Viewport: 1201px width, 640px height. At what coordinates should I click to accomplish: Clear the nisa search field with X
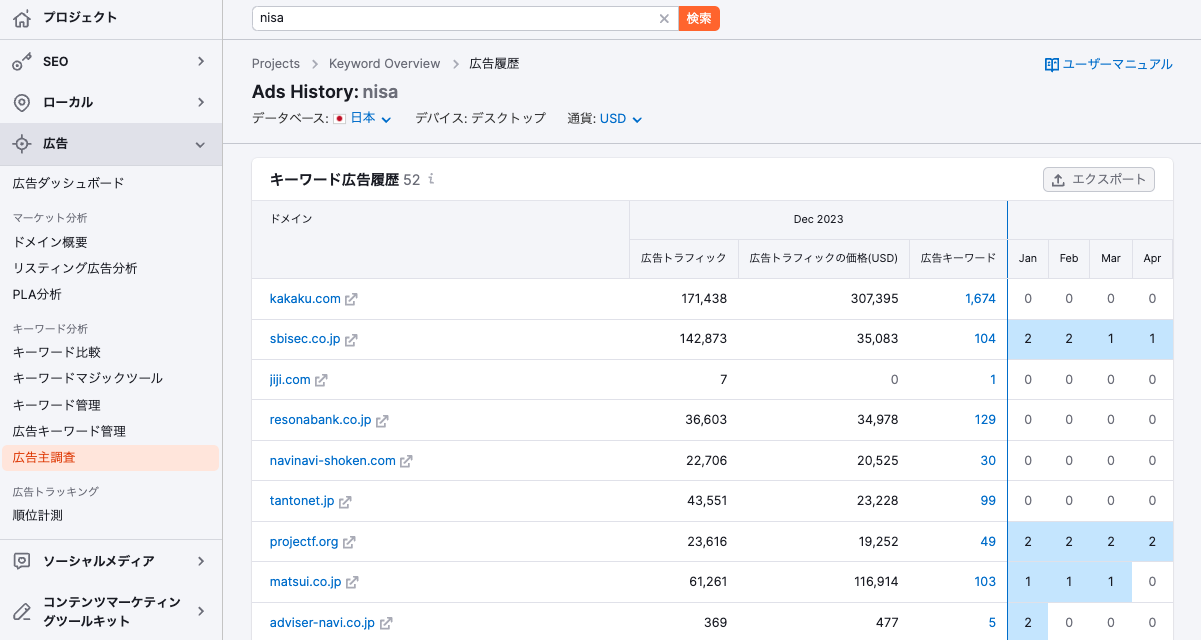click(x=664, y=18)
